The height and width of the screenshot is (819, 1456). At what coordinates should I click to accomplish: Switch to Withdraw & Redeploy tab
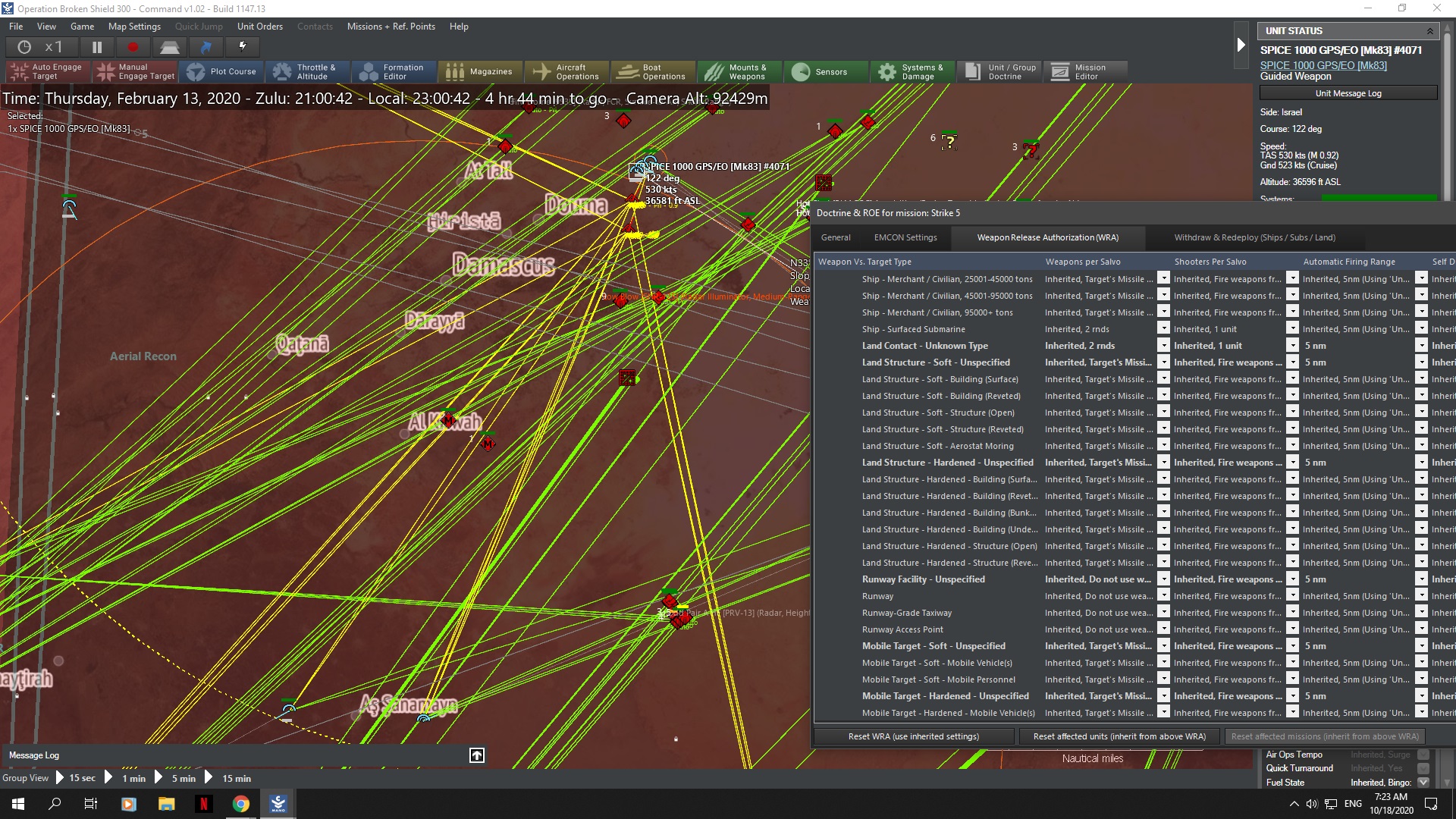pyautogui.click(x=1254, y=237)
